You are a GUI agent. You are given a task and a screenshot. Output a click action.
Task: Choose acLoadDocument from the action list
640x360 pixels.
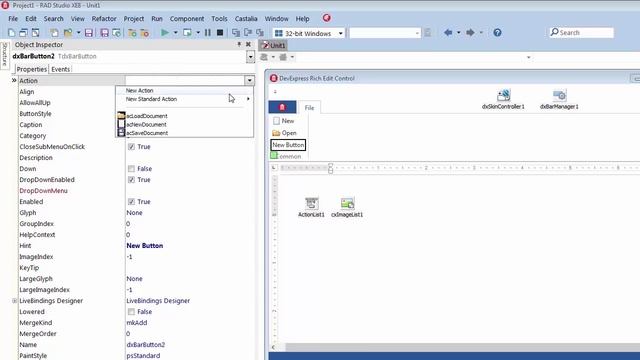(x=147, y=116)
